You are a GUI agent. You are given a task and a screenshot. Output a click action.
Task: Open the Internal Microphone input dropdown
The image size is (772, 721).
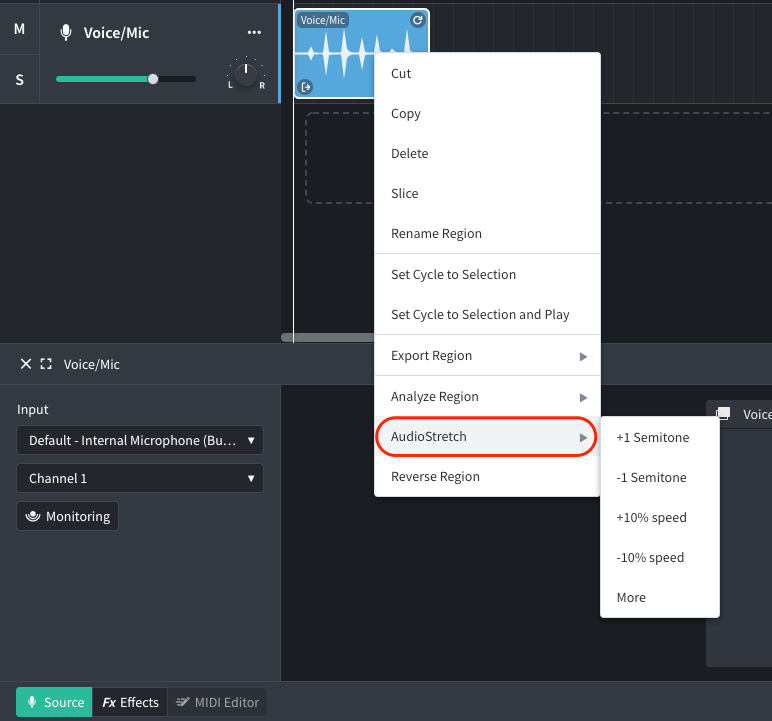140,440
